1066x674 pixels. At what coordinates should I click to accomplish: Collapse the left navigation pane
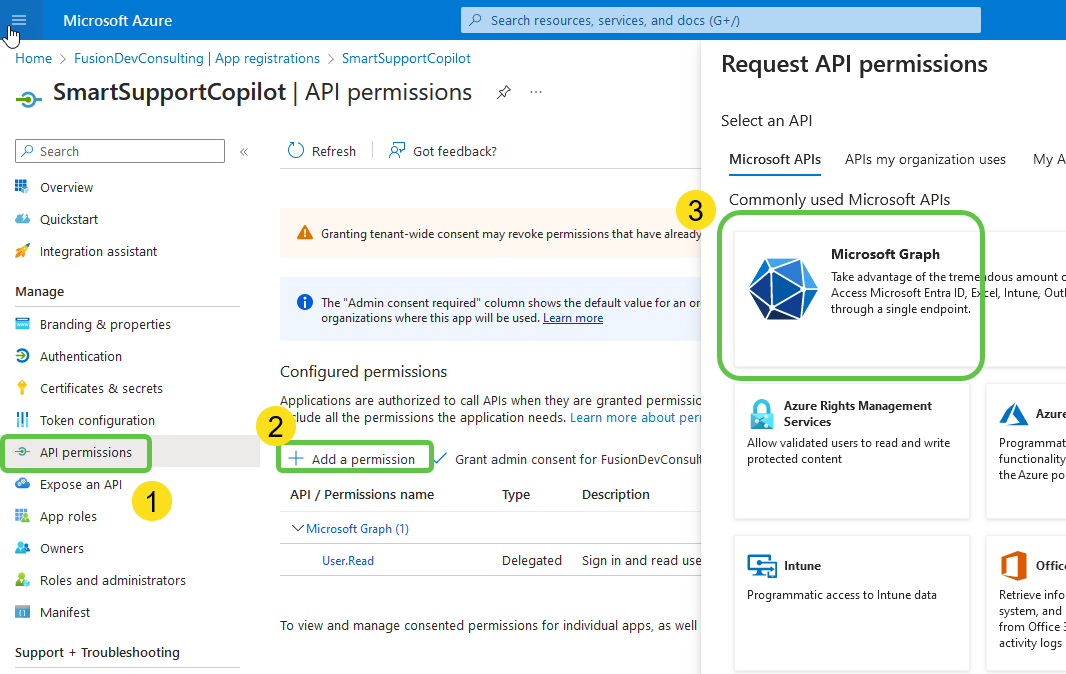[x=244, y=150]
